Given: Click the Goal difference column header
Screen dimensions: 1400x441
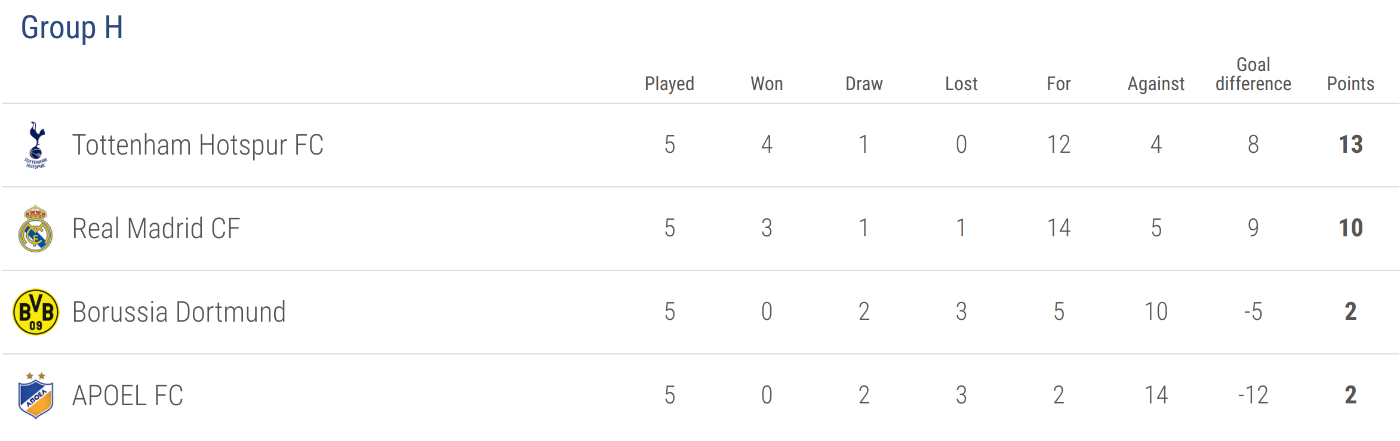Looking at the screenshot, I should [x=1253, y=74].
